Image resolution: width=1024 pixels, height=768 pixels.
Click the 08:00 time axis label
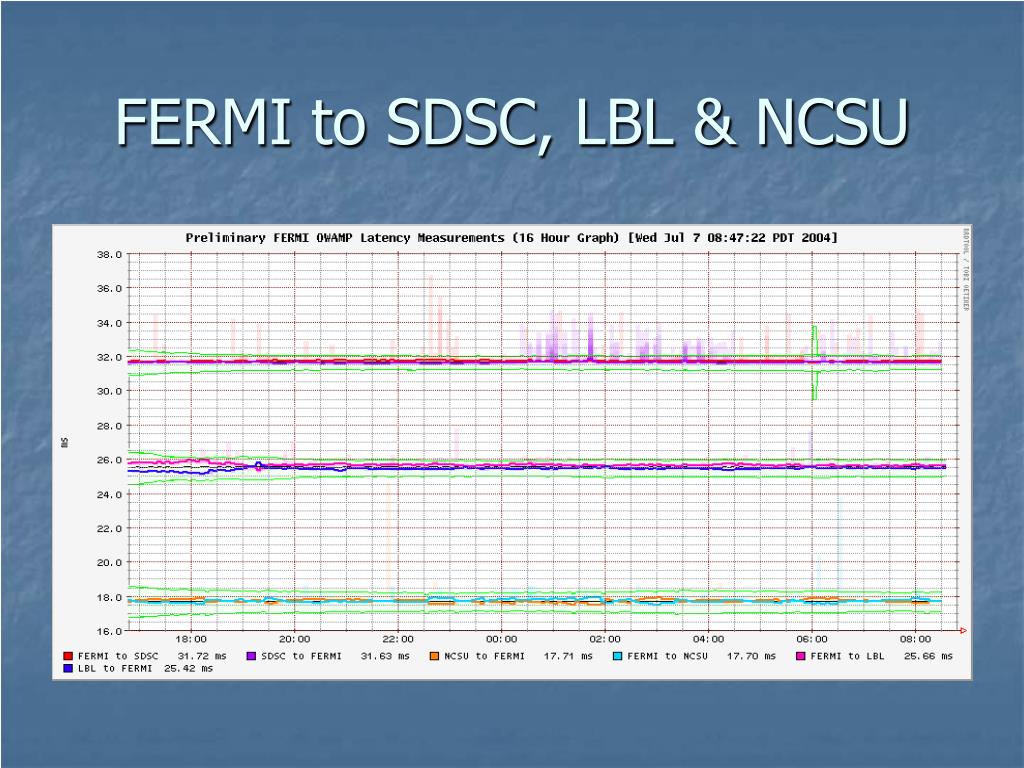pyautogui.click(x=916, y=639)
